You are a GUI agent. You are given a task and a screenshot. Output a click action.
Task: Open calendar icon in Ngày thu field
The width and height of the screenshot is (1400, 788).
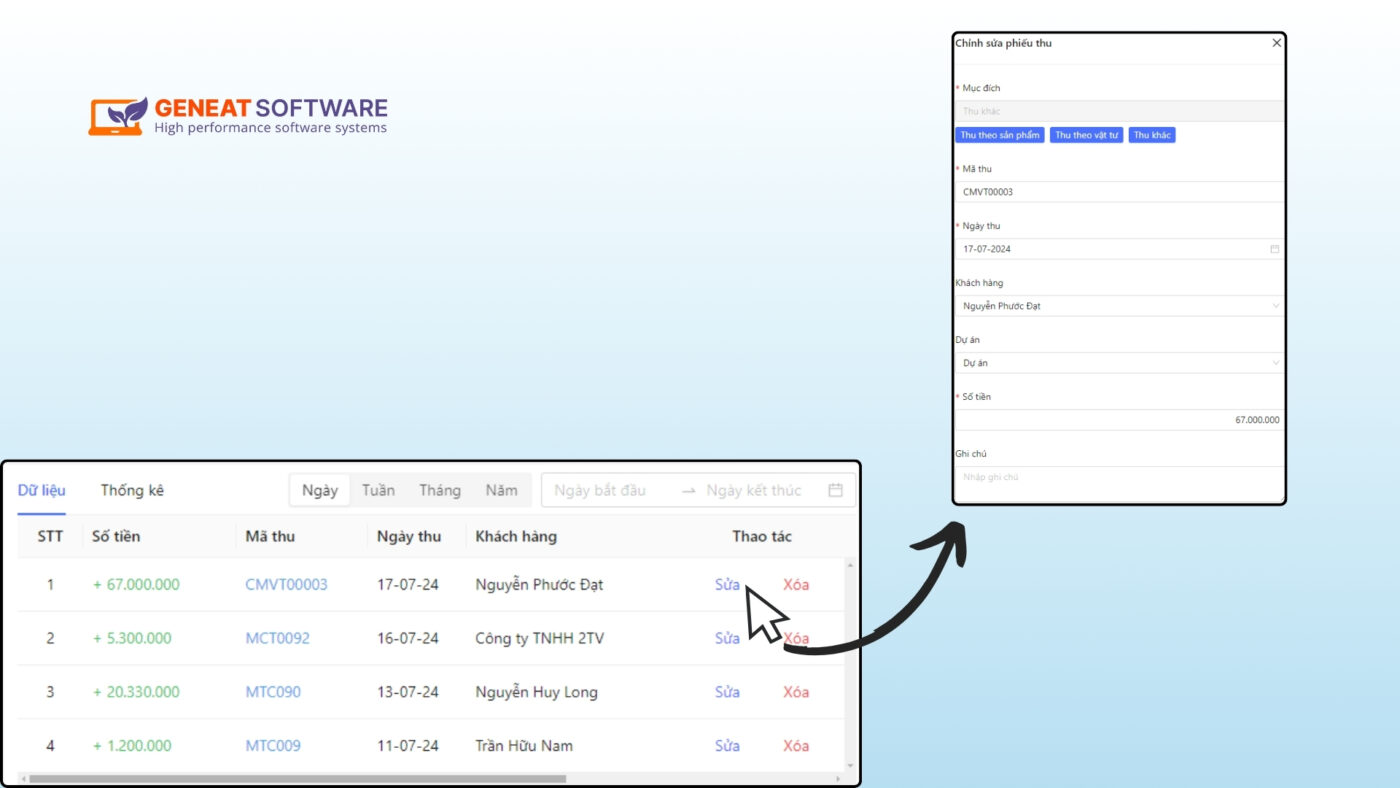[1274, 249]
